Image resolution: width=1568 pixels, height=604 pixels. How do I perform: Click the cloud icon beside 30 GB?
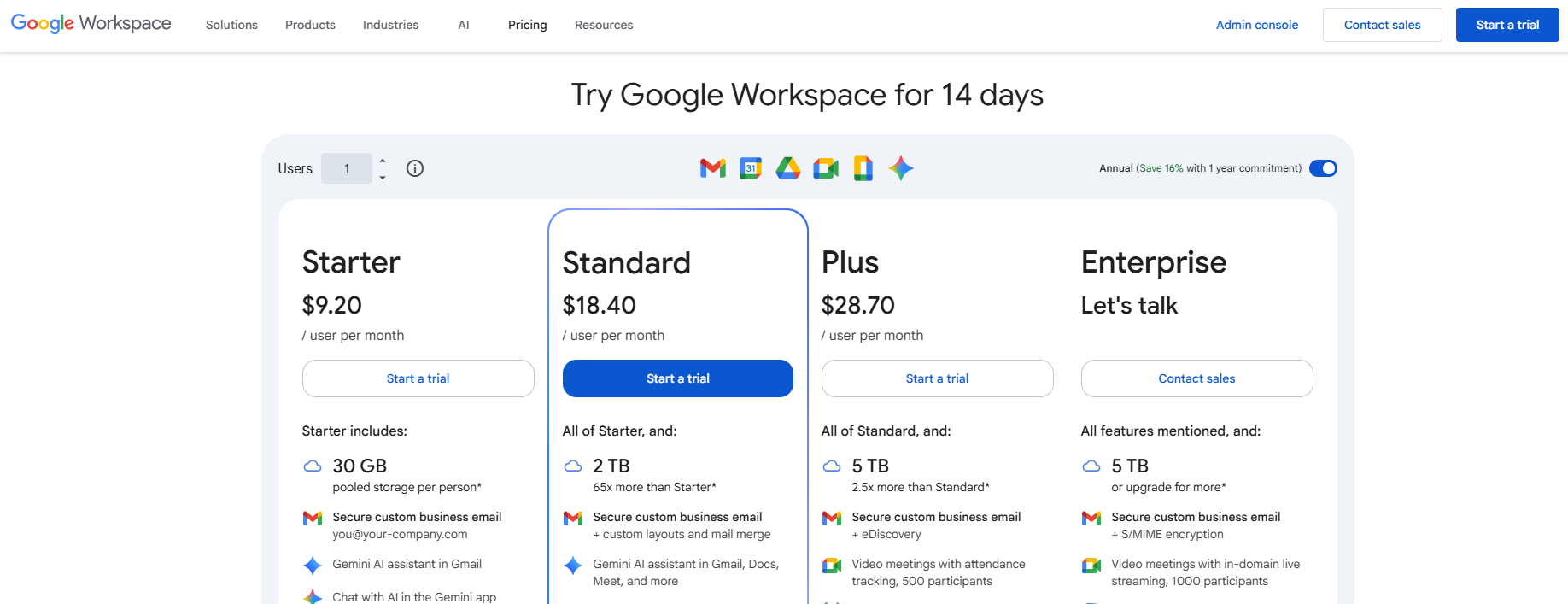point(313,466)
